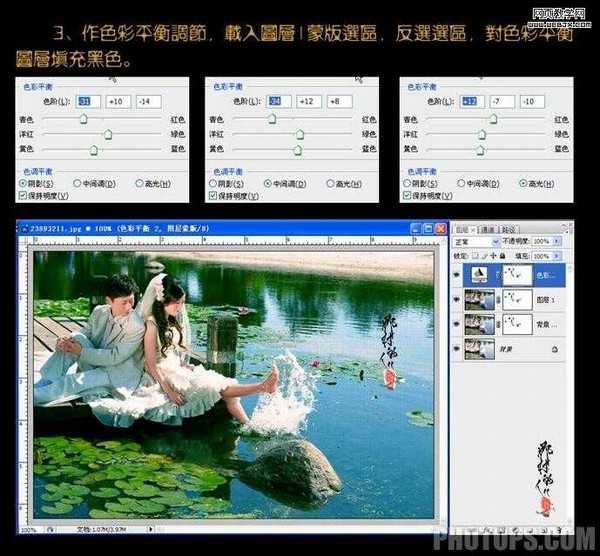Click the cyan-red slider in first dialog

(x=84, y=118)
